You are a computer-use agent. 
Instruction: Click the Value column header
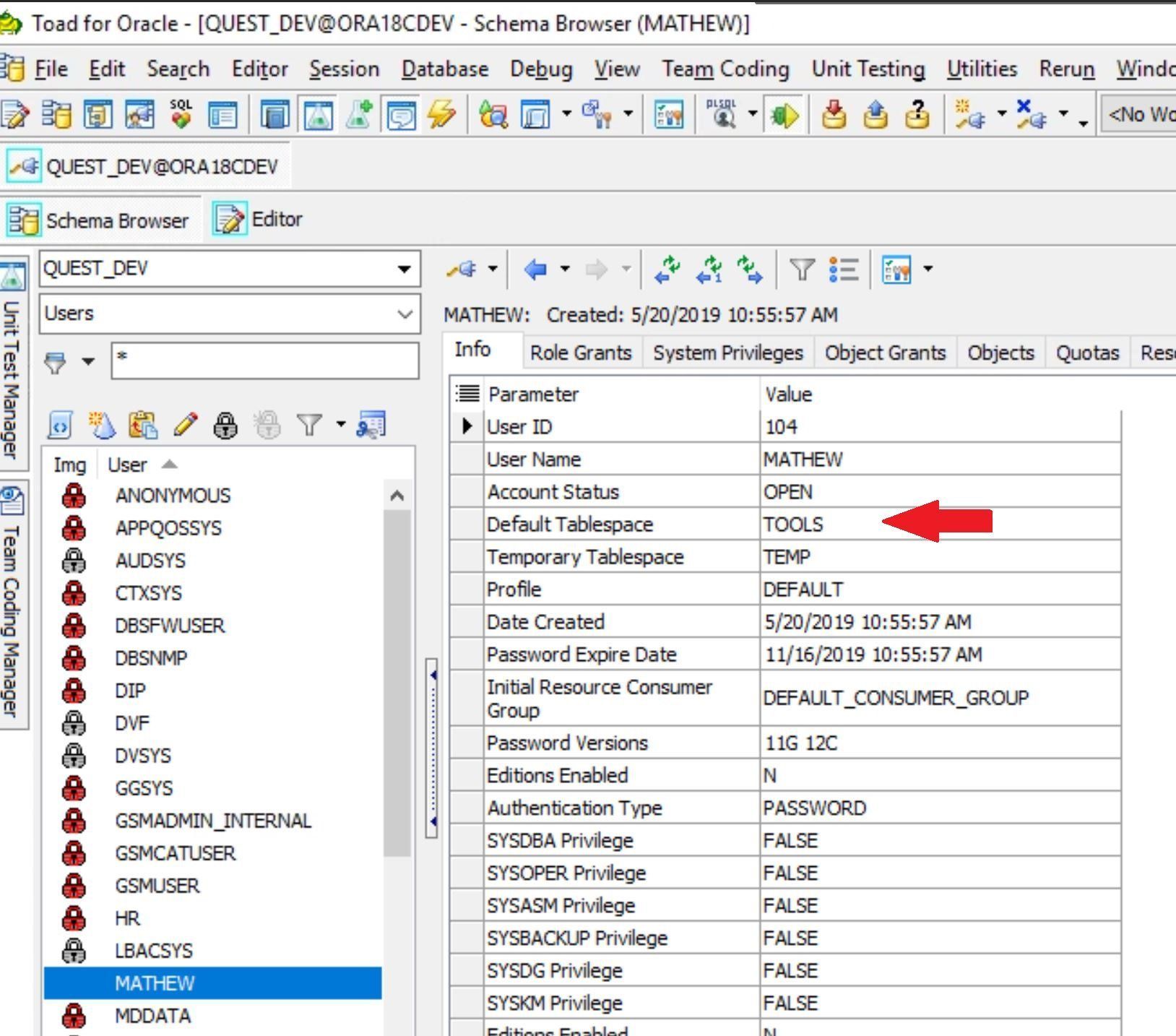pos(940,394)
